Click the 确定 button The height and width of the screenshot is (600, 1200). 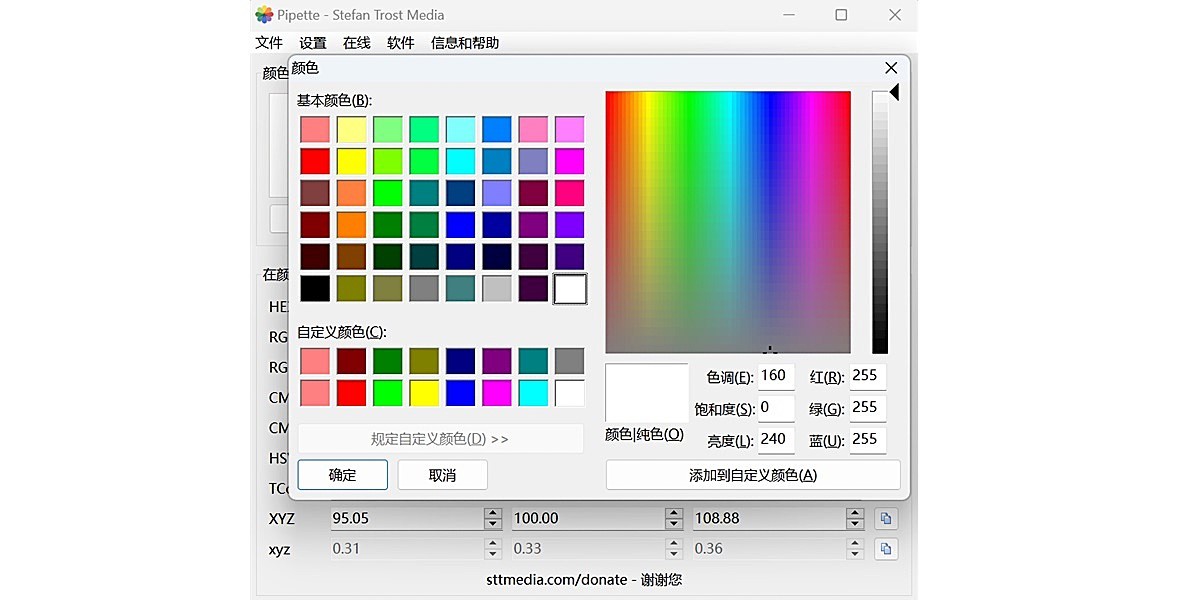click(x=342, y=475)
